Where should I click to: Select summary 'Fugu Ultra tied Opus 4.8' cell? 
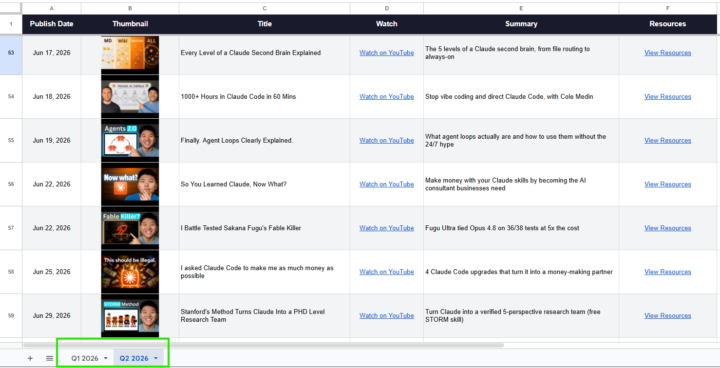(521, 228)
